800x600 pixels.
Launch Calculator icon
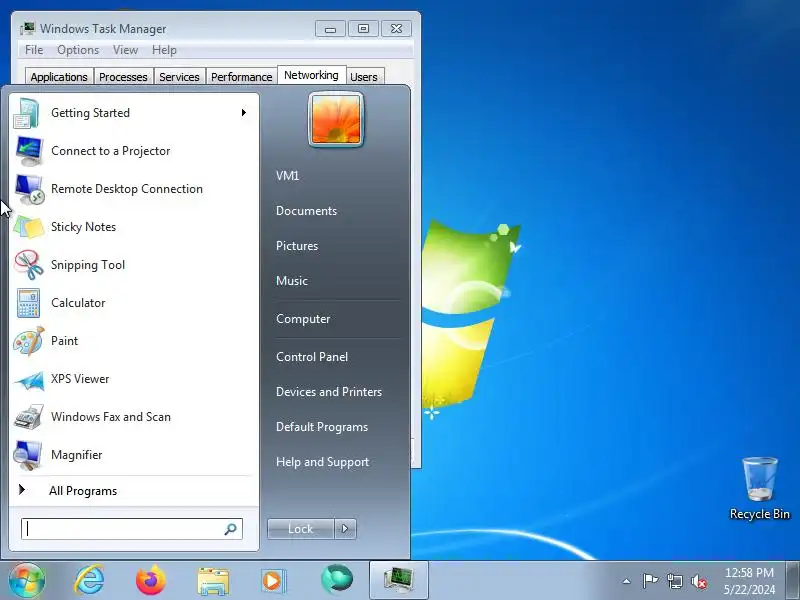[29, 303]
